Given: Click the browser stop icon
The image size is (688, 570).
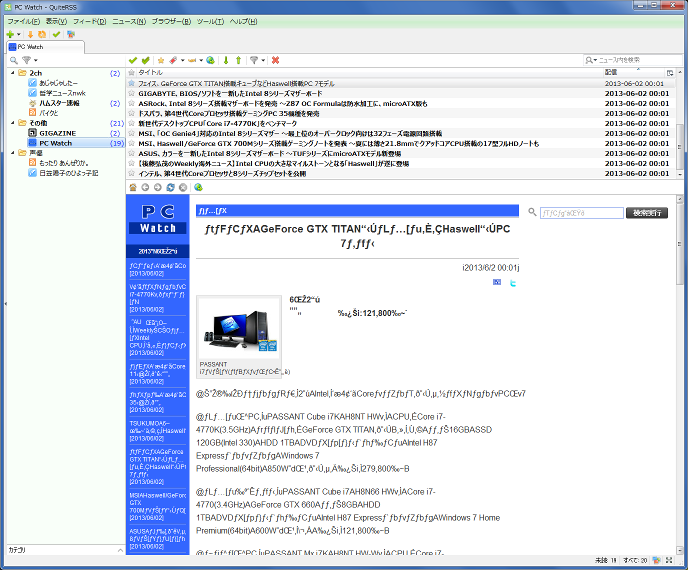Looking at the screenshot, I should 183,187.
